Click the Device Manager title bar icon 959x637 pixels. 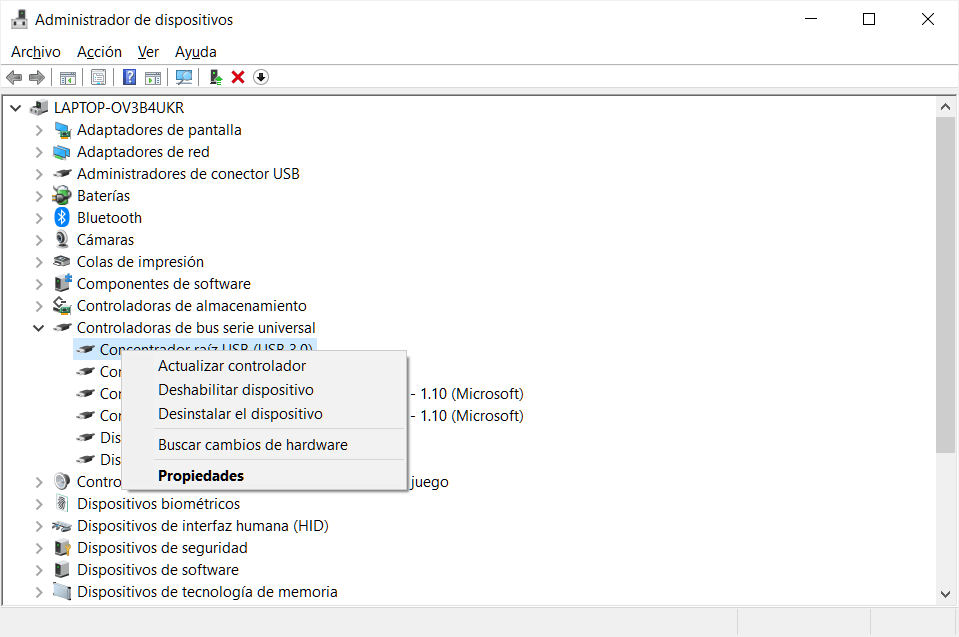pyautogui.click(x=19, y=20)
